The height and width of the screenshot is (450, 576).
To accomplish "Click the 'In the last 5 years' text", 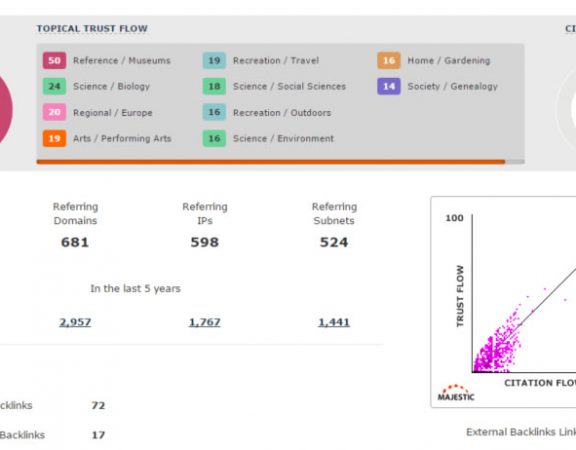I will (x=135, y=289).
